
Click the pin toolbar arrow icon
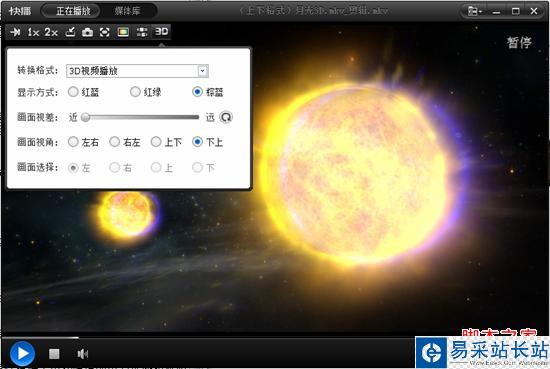coord(15,32)
